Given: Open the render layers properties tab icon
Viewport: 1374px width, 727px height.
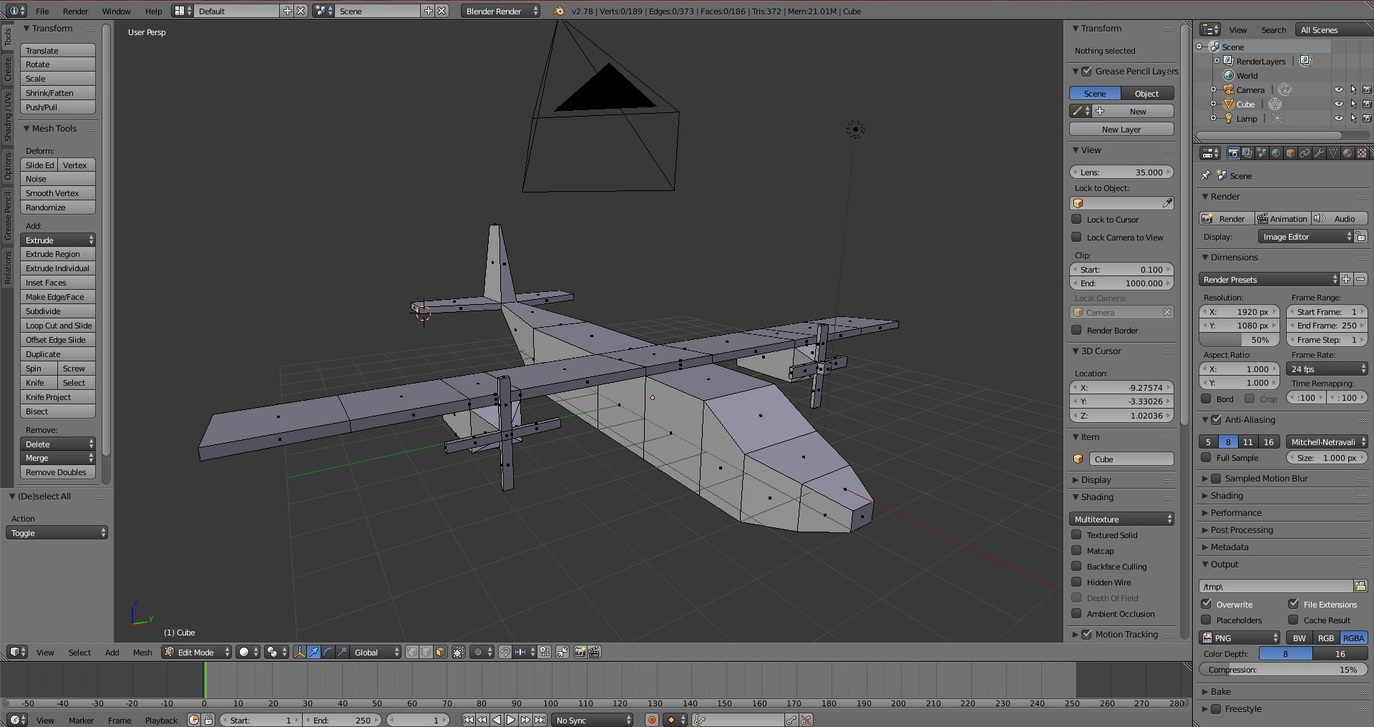Looking at the screenshot, I should (x=1247, y=153).
